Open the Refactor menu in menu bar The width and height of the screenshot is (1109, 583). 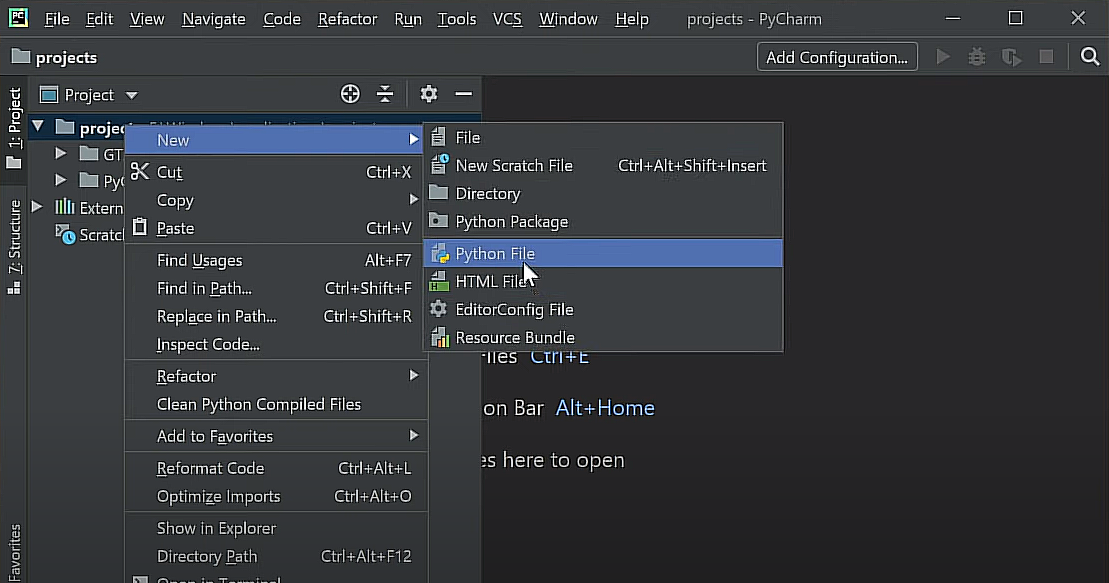pos(347,19)
